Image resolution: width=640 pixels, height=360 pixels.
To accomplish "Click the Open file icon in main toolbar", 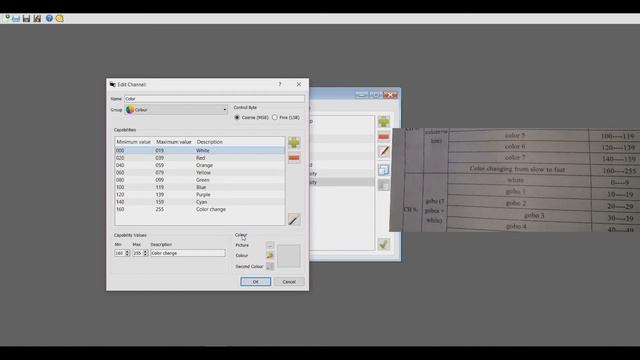I will pyautogui.click(x=16, y=19).
